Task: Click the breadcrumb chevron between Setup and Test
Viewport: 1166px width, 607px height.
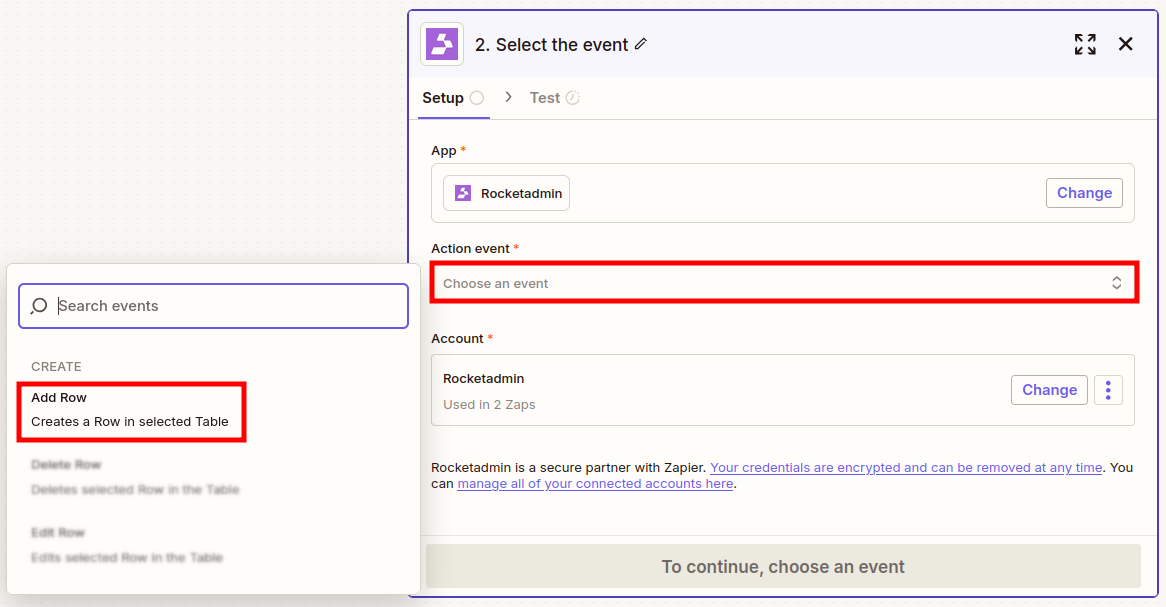Action: point(508,97)
